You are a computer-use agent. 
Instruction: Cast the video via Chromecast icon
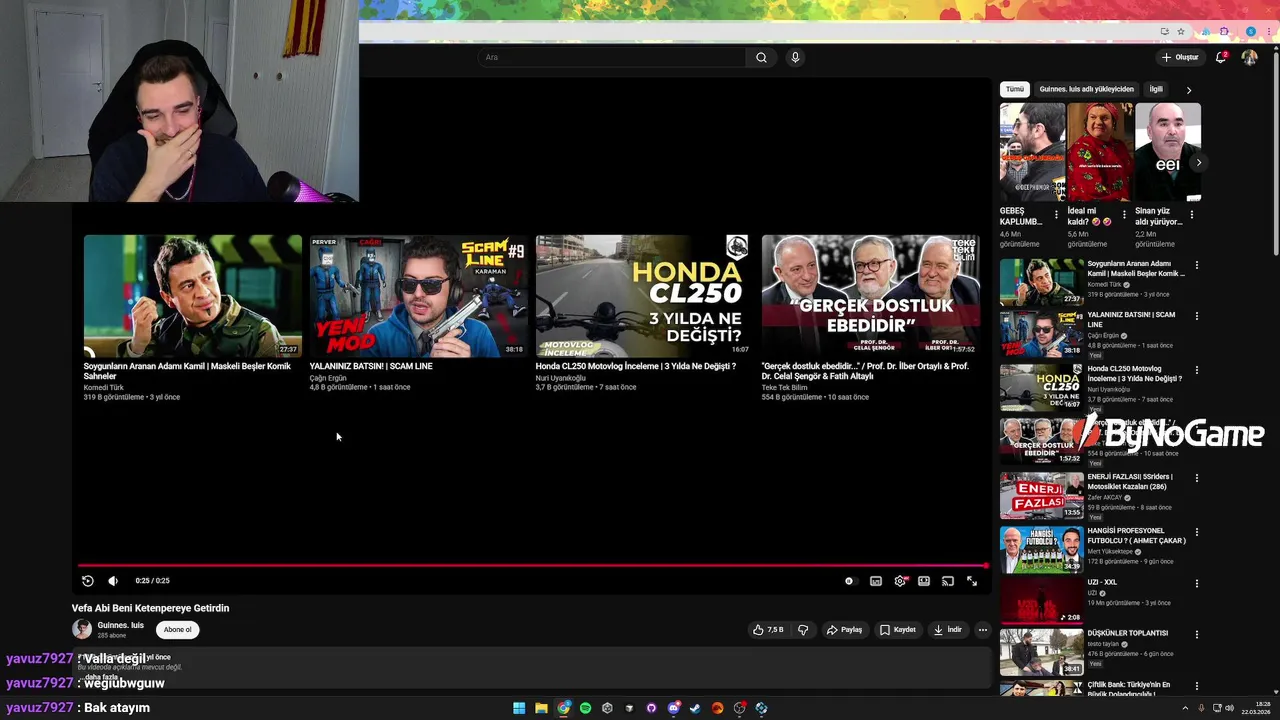948,581
